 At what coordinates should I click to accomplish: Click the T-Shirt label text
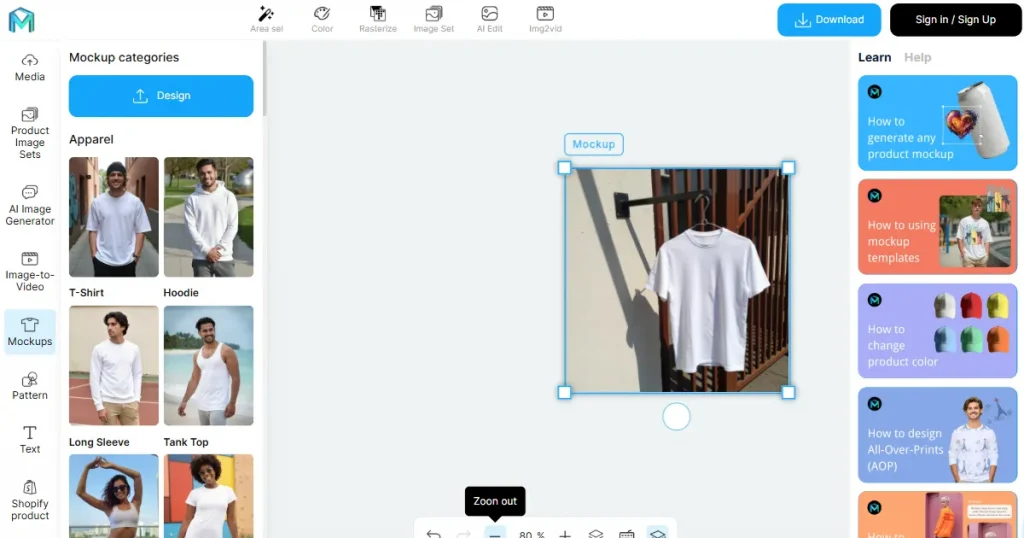[86, 293]
